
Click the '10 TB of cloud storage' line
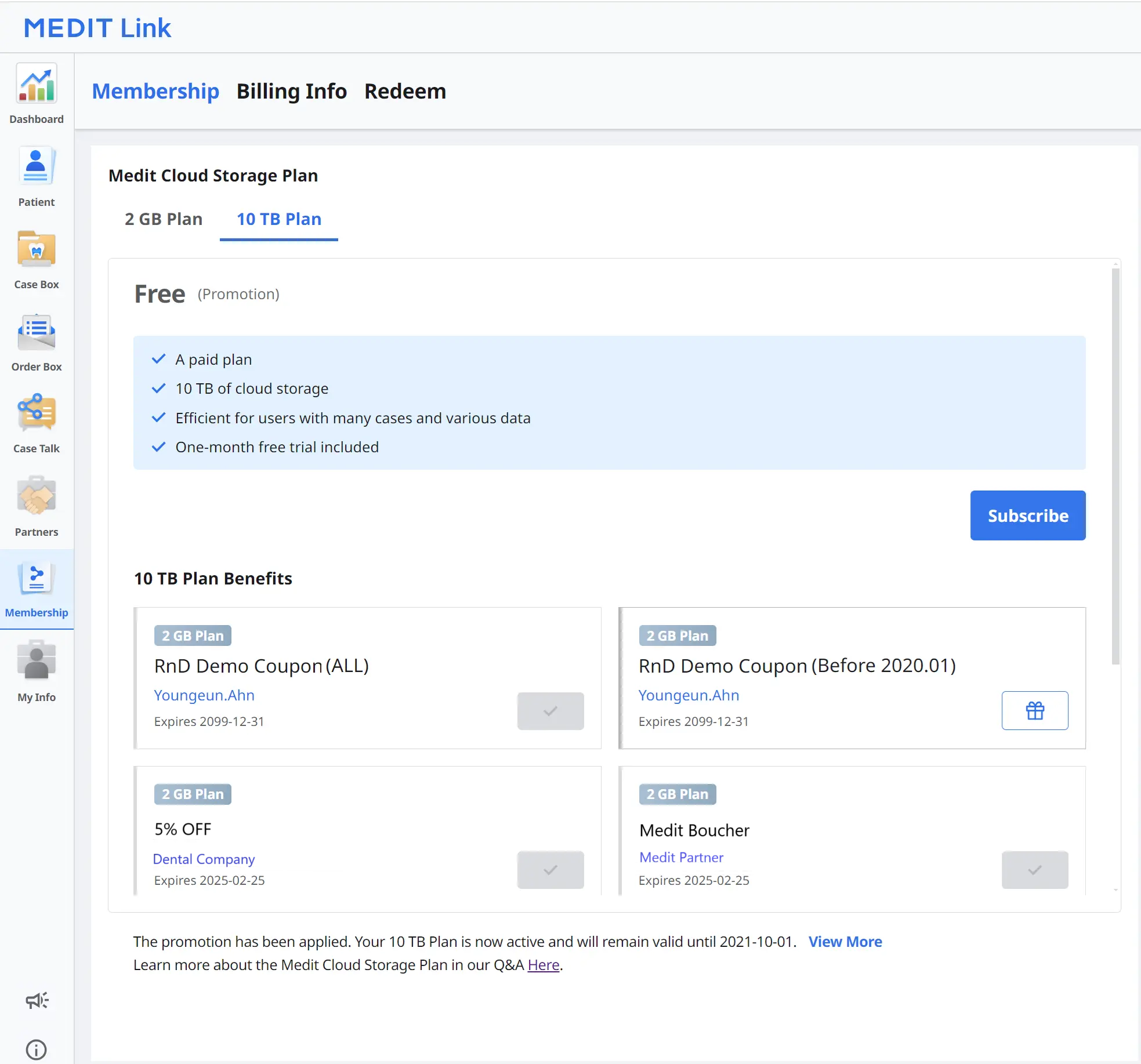coord(252,388)
